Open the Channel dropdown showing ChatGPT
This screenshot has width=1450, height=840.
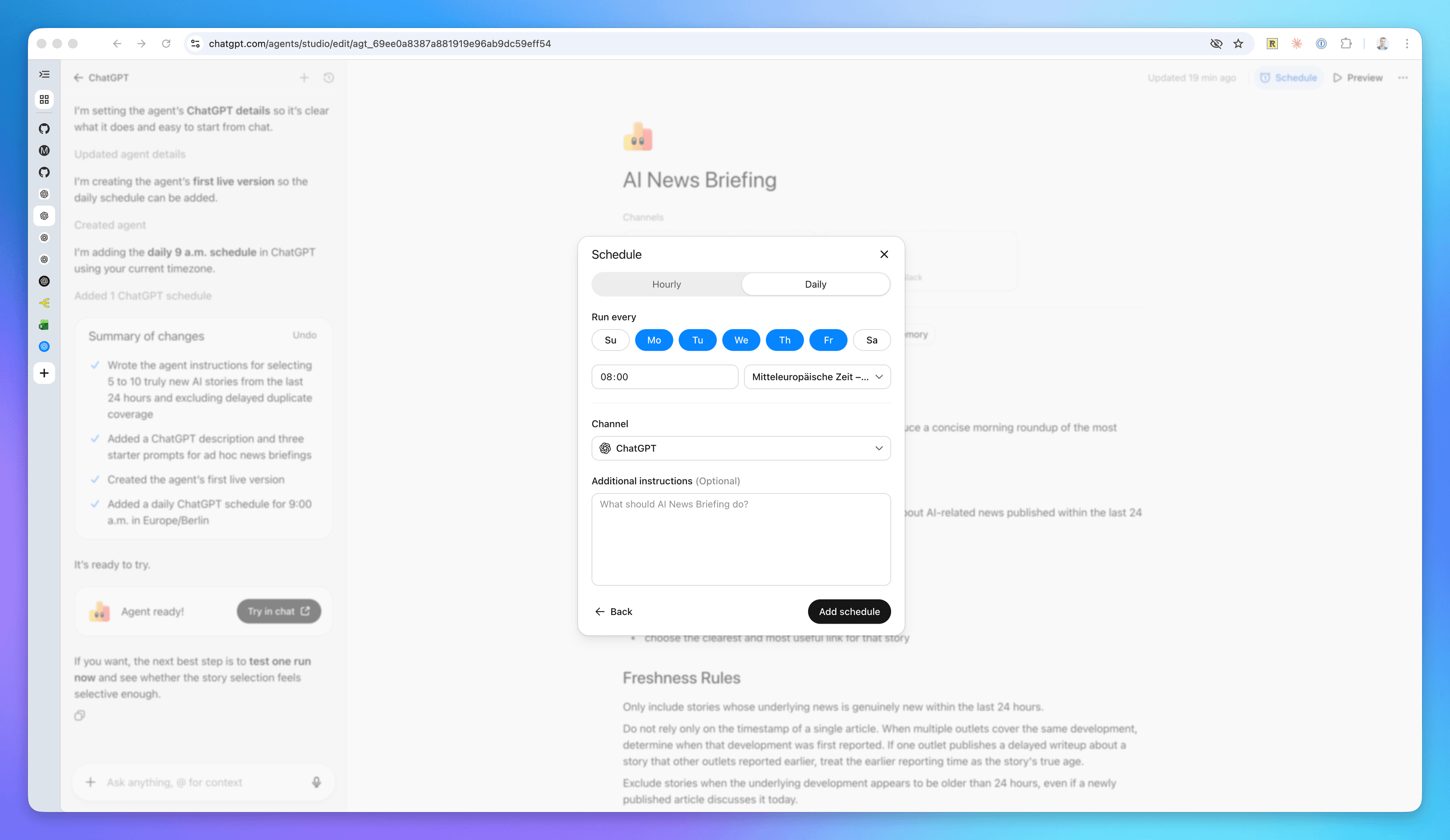[741, 448]
